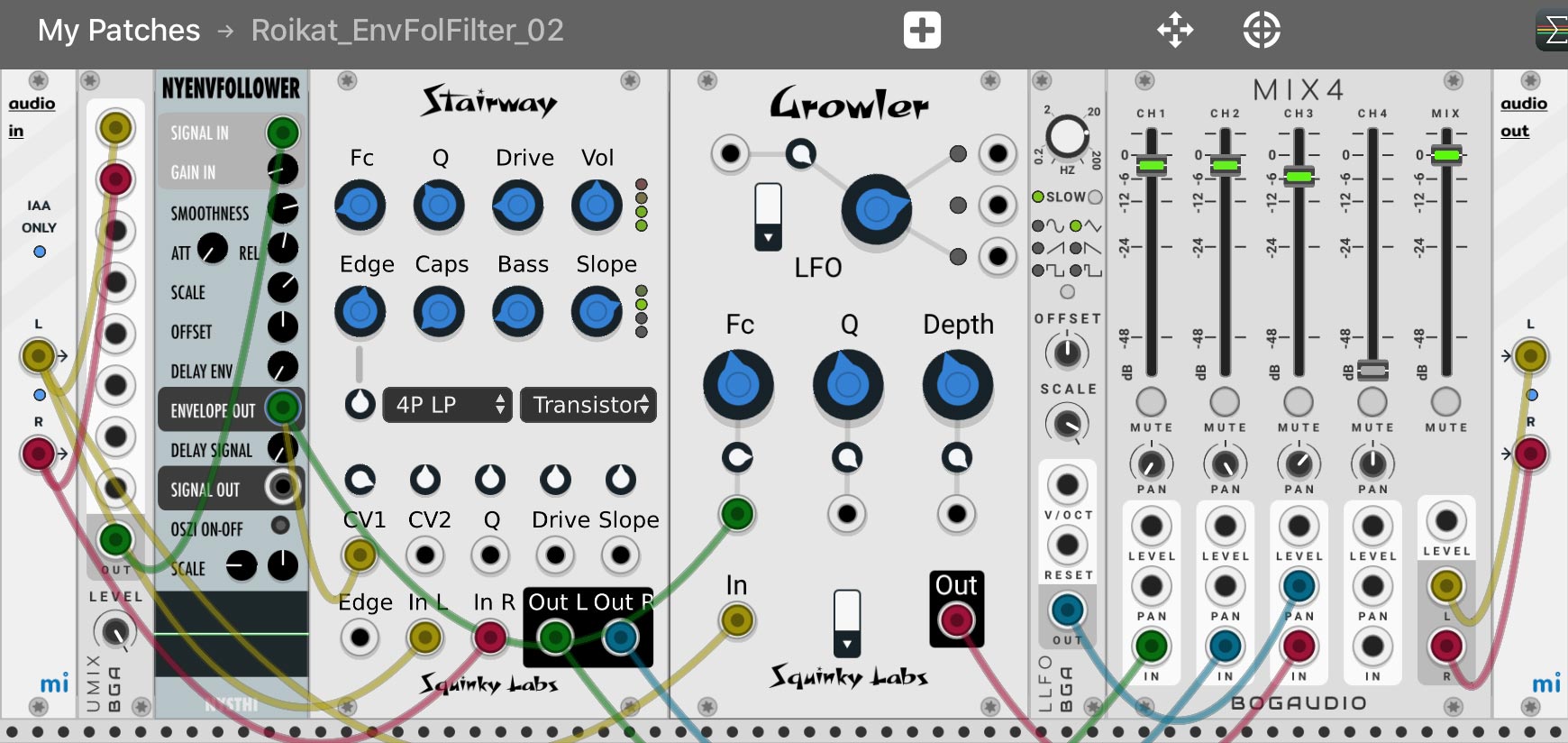Tap the CV2 jack on Stairway
This screenshot has height=743, width=1568.
coord(425,555)
